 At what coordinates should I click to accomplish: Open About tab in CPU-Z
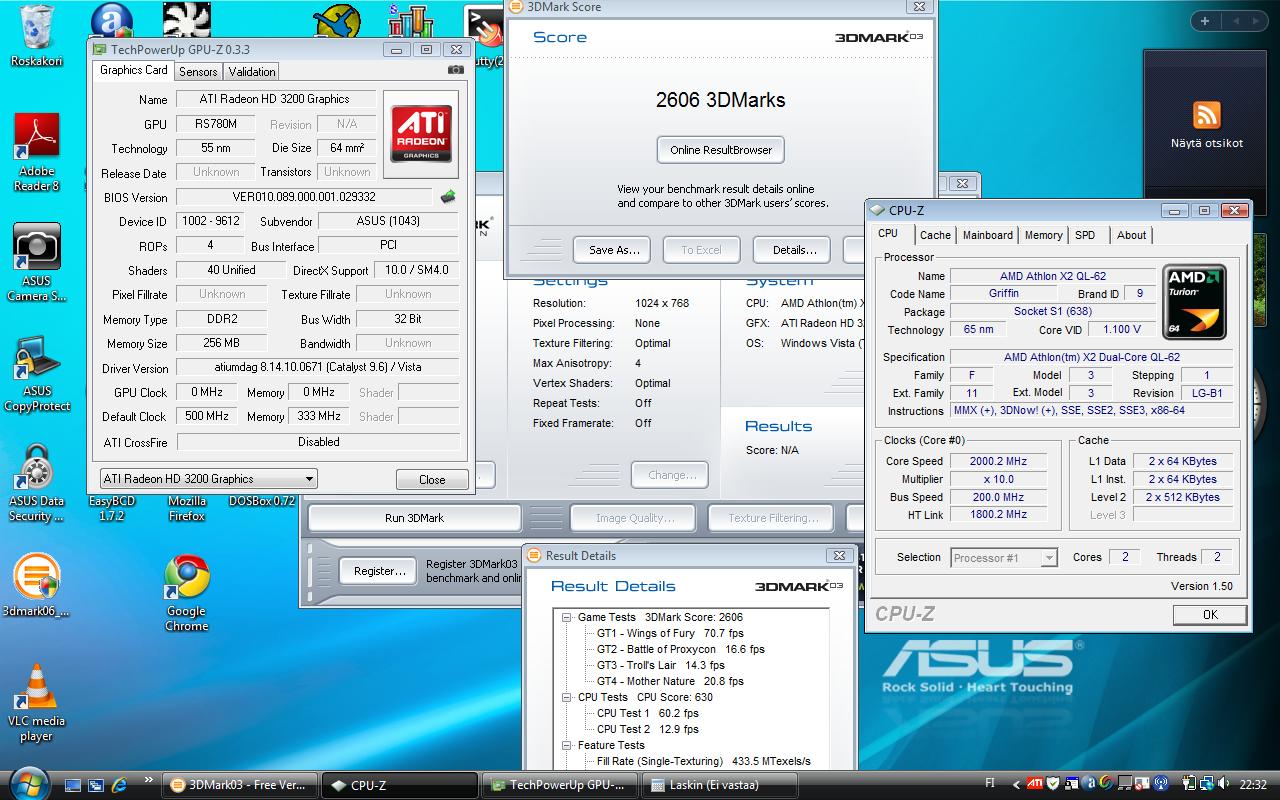pyautogui.click(x=1131, y=235)
